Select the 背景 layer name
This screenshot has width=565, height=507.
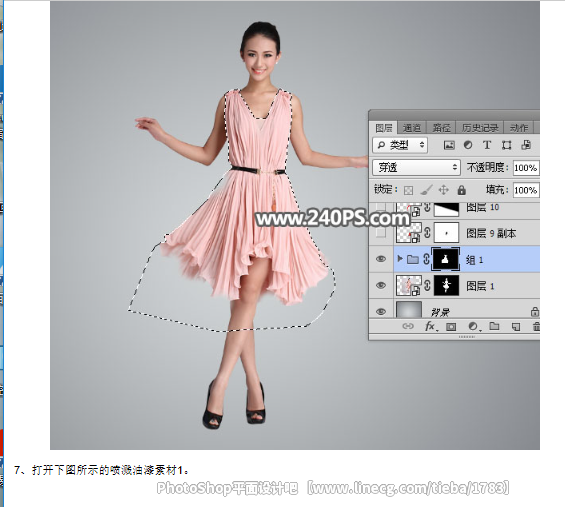tap(440, 312)
